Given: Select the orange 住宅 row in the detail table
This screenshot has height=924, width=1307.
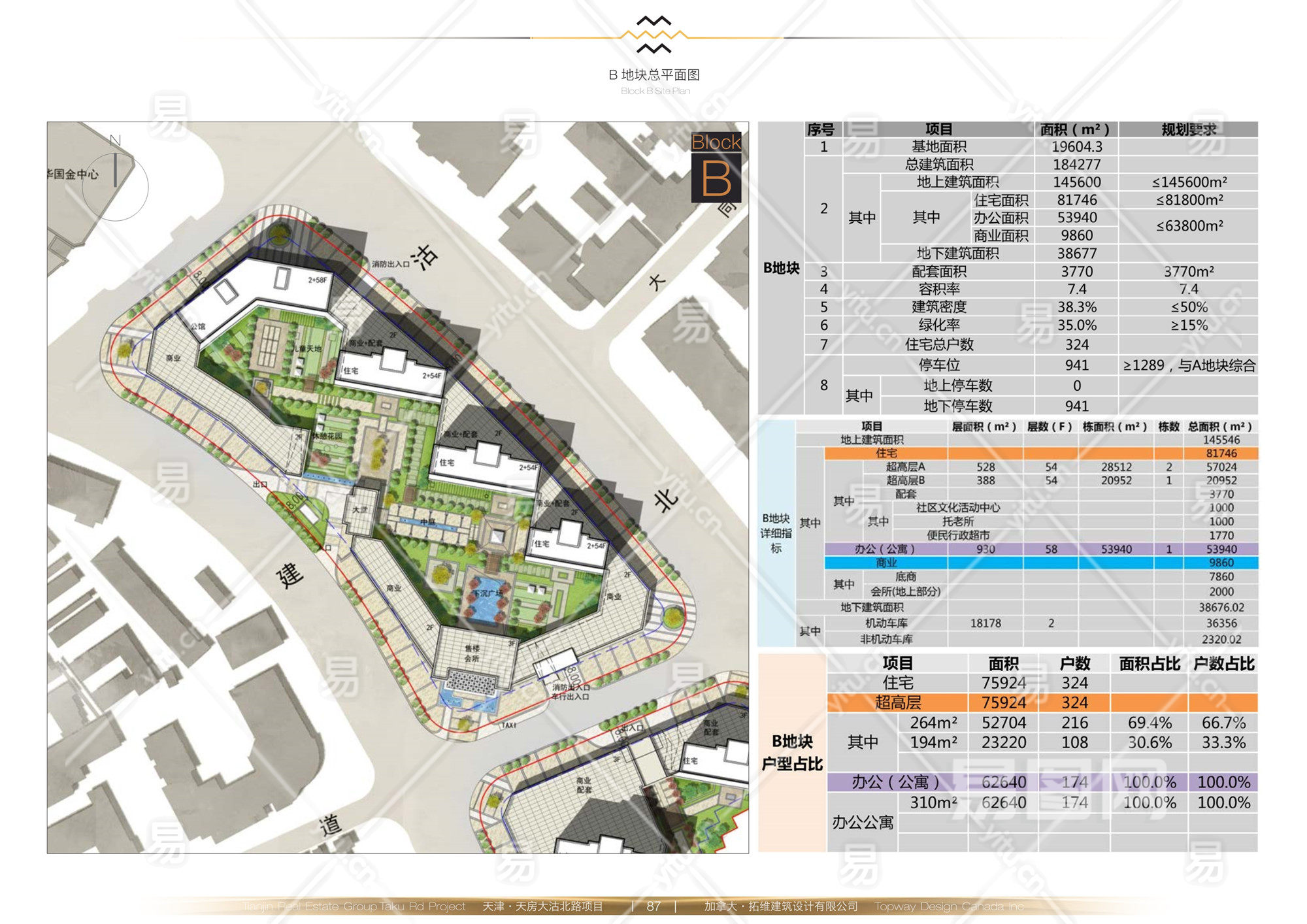Looking at the screenshot, I should coord(887,453).
